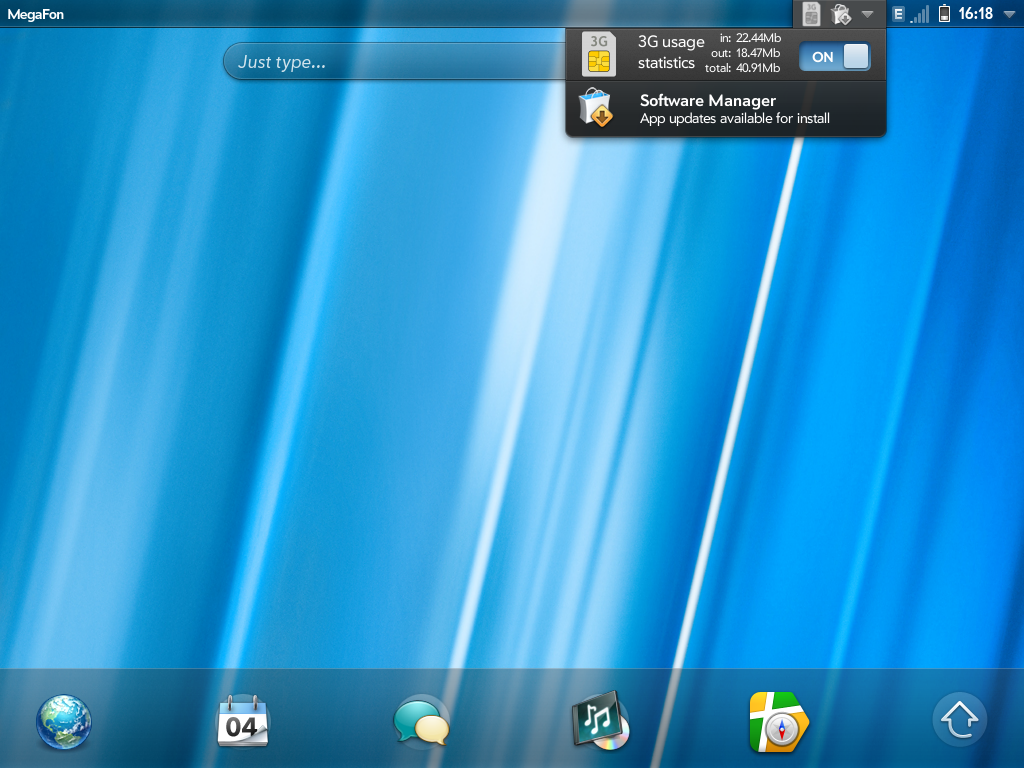This screenshot has width=1024, height=768.
Task: Open the Web browser globe icon
Action: pyautogui.click(x=64, y=722)
